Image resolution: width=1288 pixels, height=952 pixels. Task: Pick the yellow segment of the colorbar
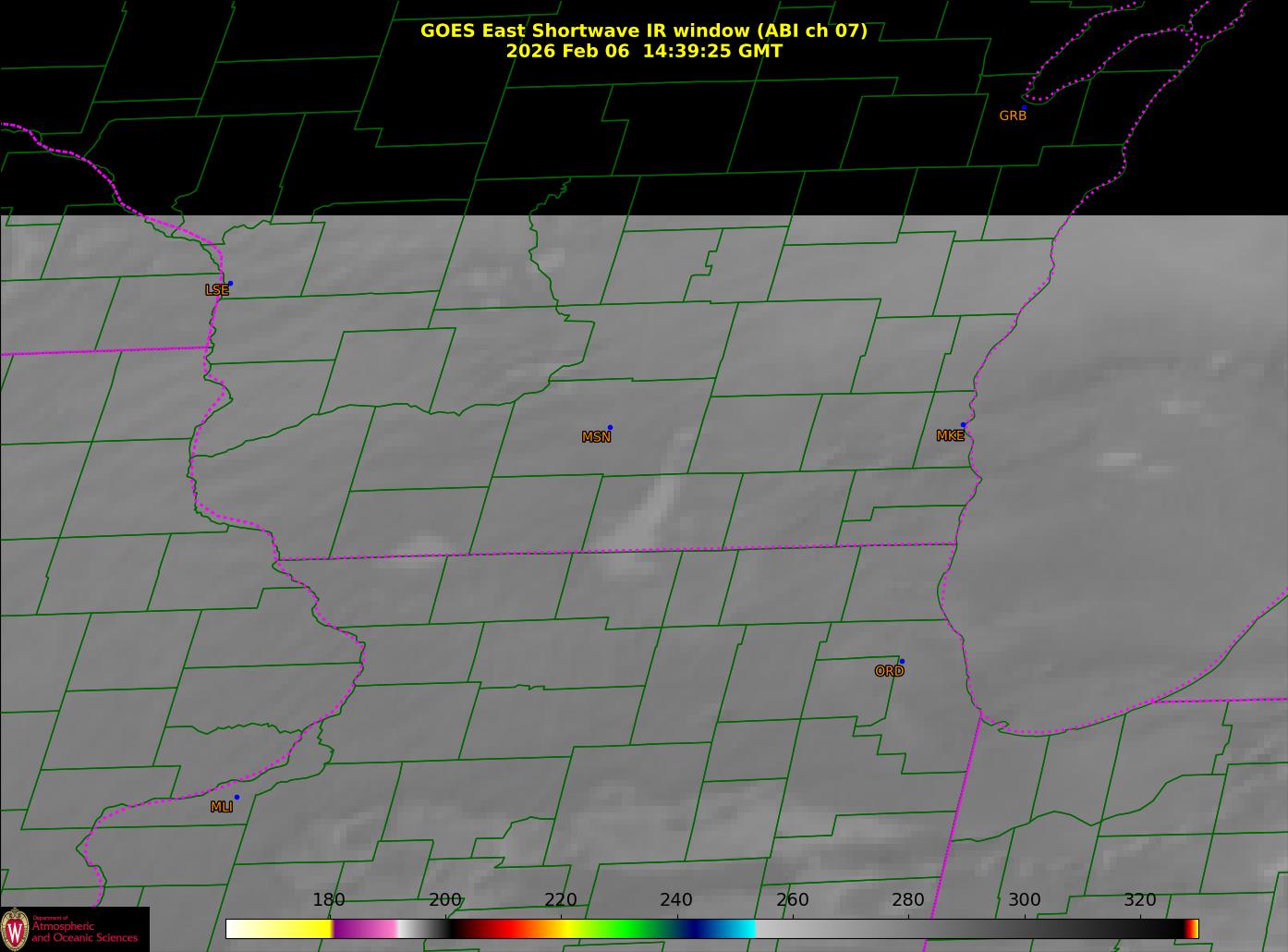point(296,929)
